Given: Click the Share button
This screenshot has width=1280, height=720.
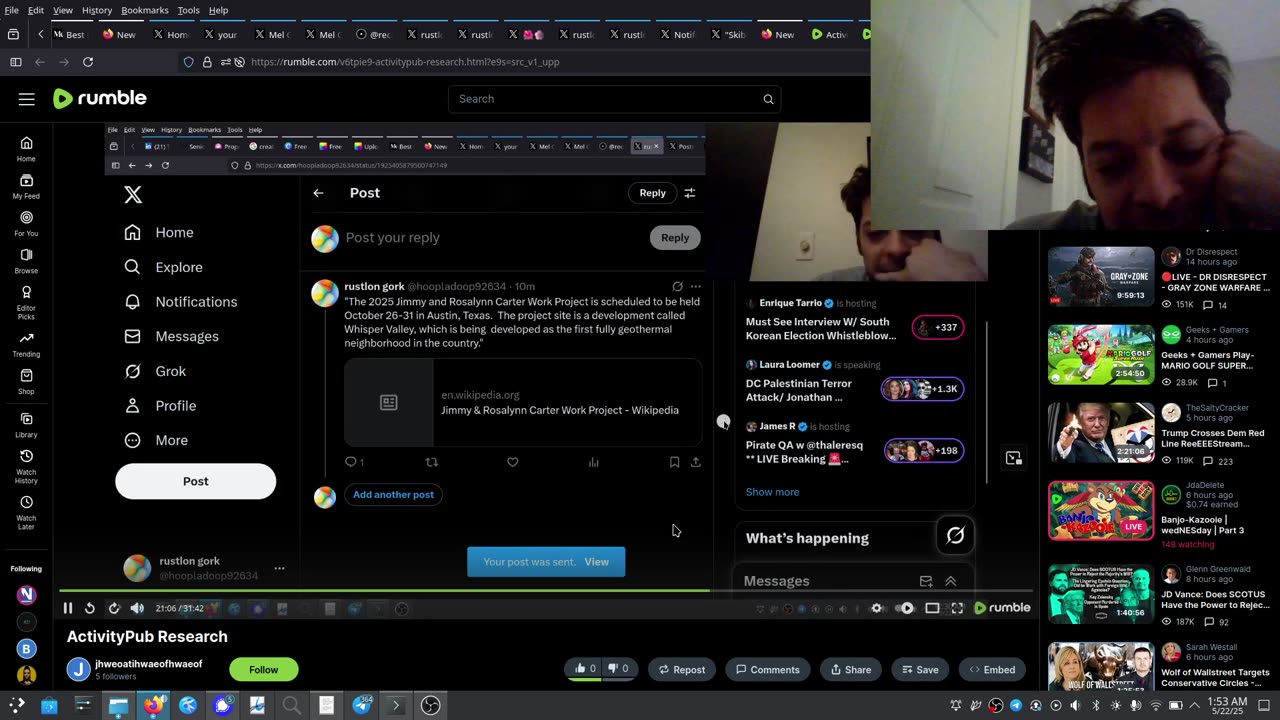Looking at the screenshot, I should pyautogui.click(x=851, y=670).
